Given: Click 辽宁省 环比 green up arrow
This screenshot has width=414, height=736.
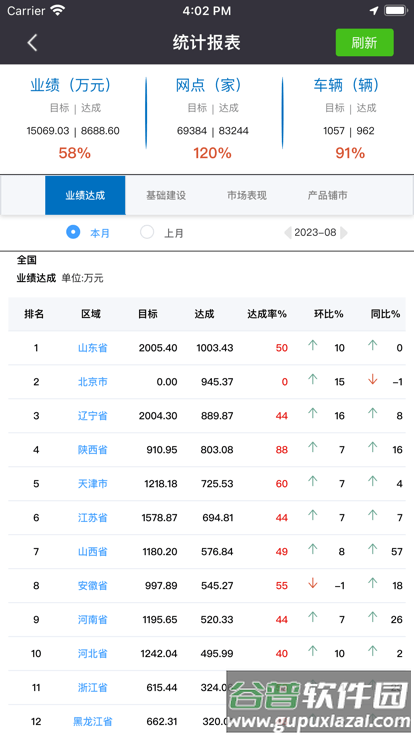Looking at the screenshot, I should (x=313, y=413).
